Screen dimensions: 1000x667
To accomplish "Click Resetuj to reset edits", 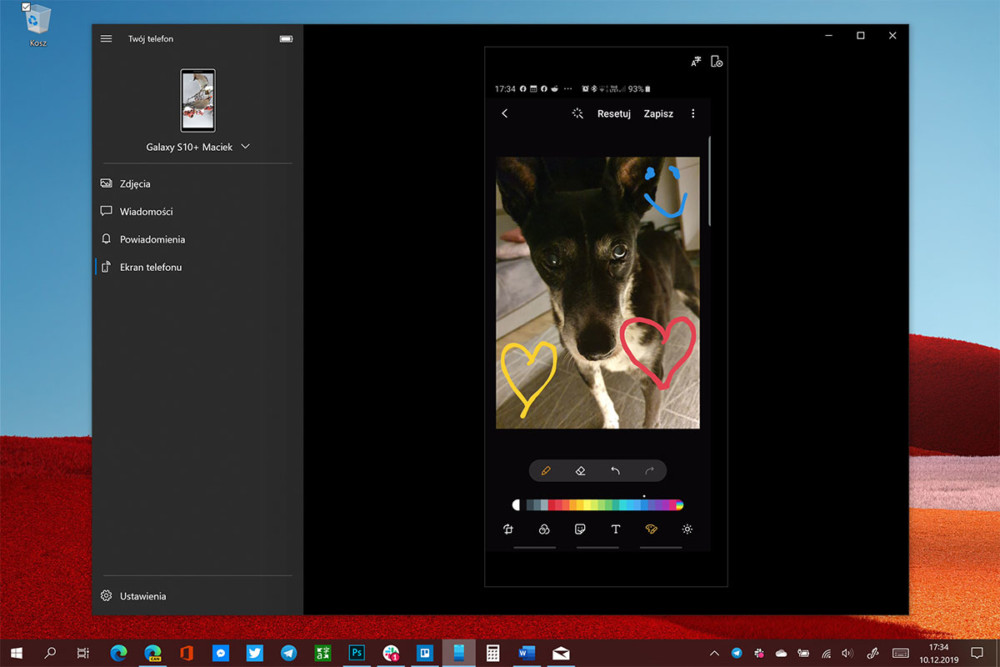I will coord(614,114).
